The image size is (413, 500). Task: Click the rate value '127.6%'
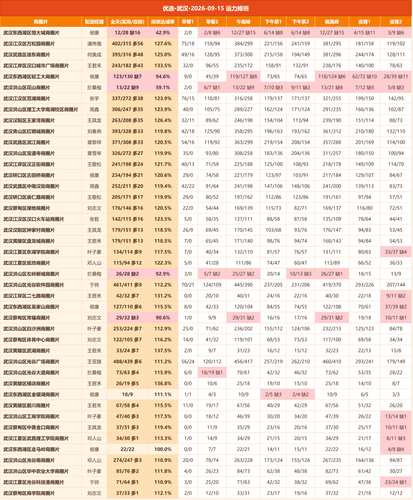coord(163,44)
